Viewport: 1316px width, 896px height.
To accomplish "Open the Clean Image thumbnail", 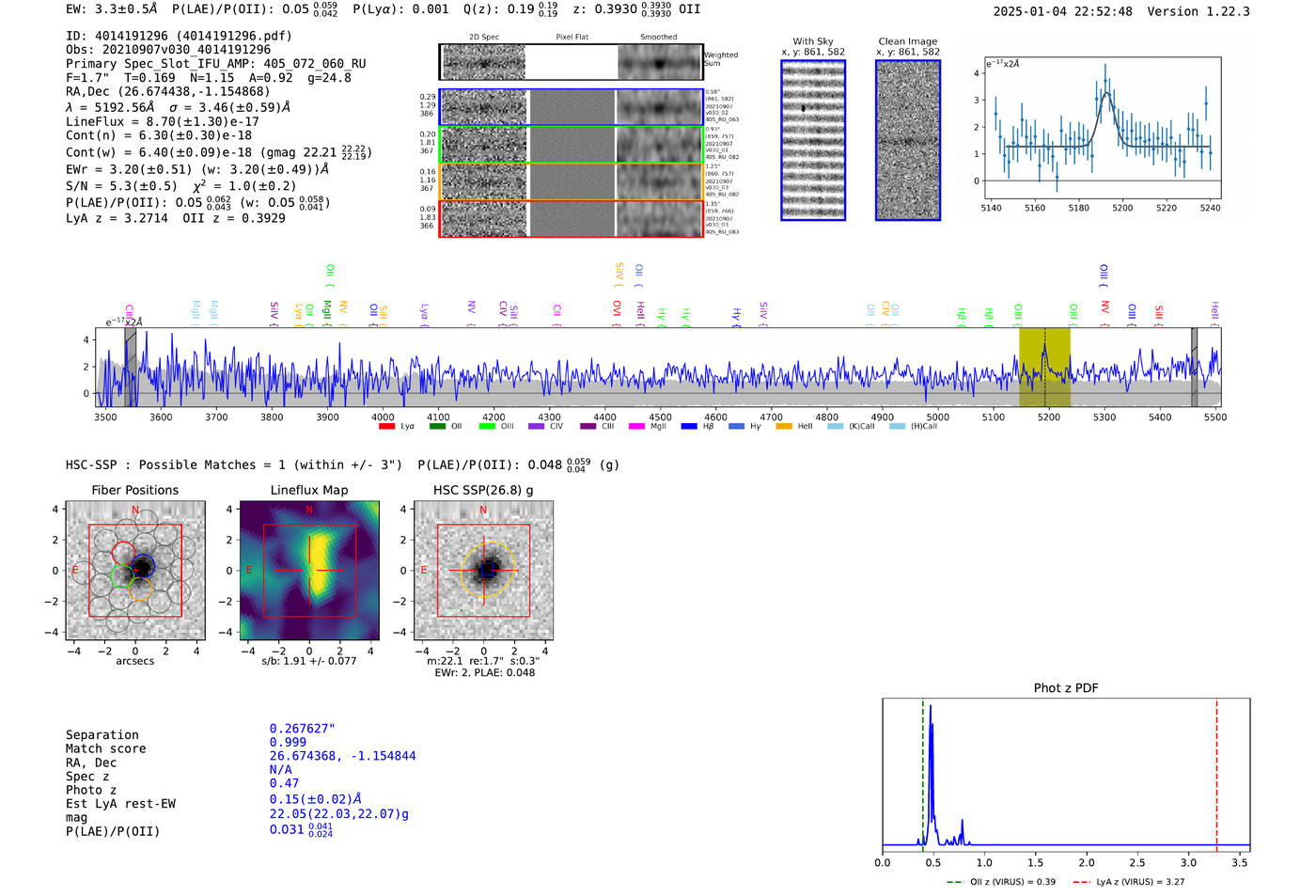I will click(x=908, y=140).
